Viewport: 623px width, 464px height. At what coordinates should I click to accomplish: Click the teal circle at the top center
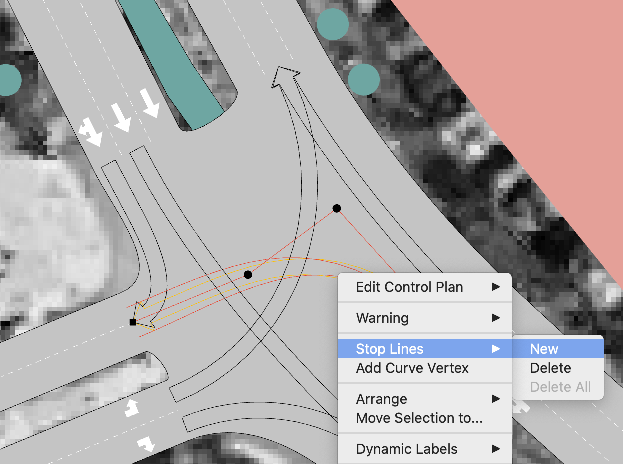click(333, 22)
